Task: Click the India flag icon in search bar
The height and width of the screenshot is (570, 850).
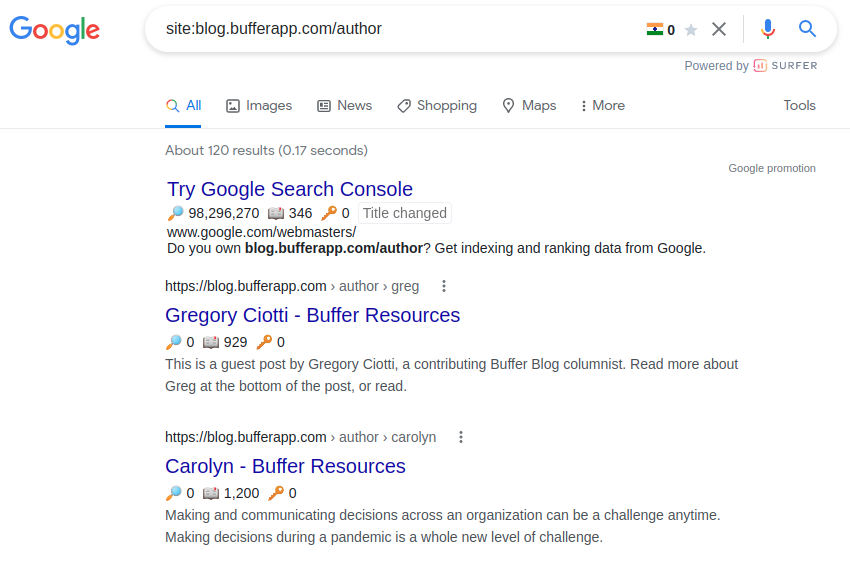Action: pyautogui.click(x=655, y=29)
